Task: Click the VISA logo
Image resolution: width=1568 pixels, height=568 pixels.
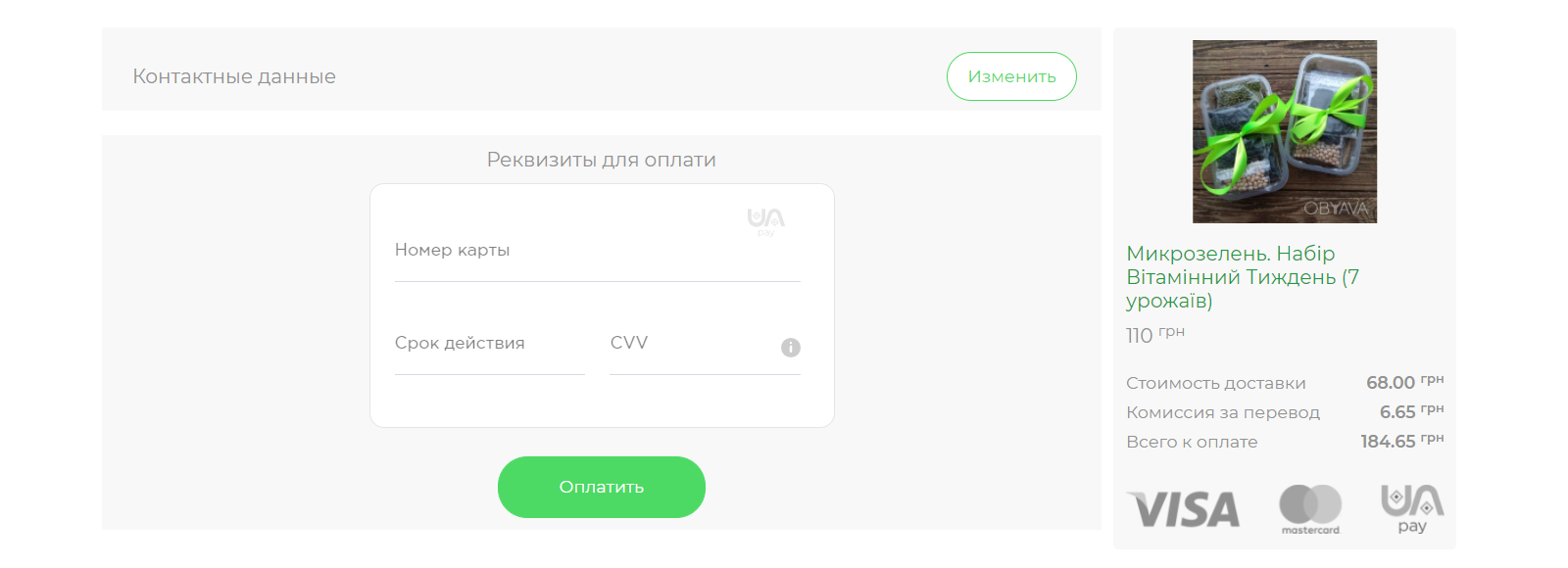Action: point(1184,509)
